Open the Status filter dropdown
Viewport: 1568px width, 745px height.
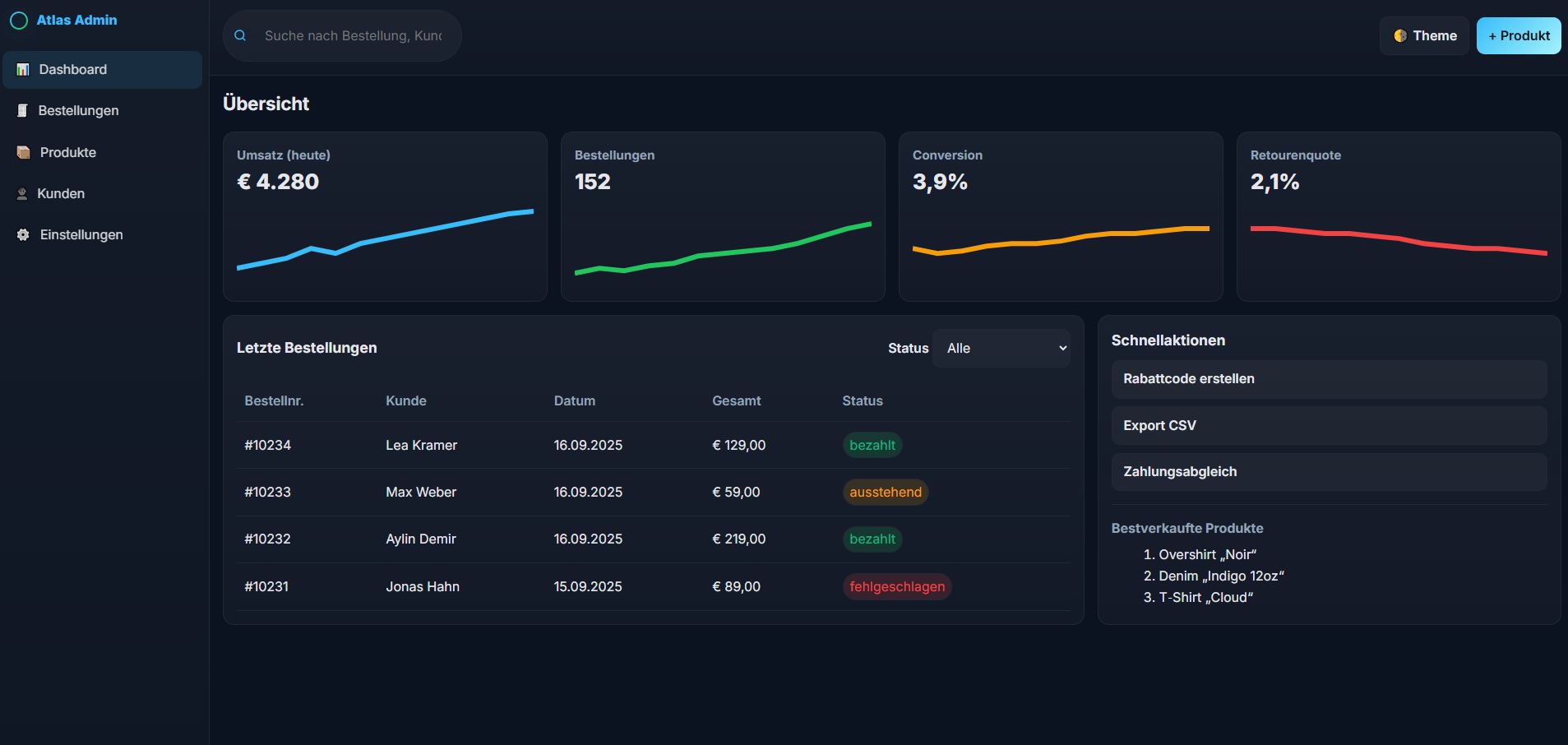pyautogui.click(x=1001, y=349)
